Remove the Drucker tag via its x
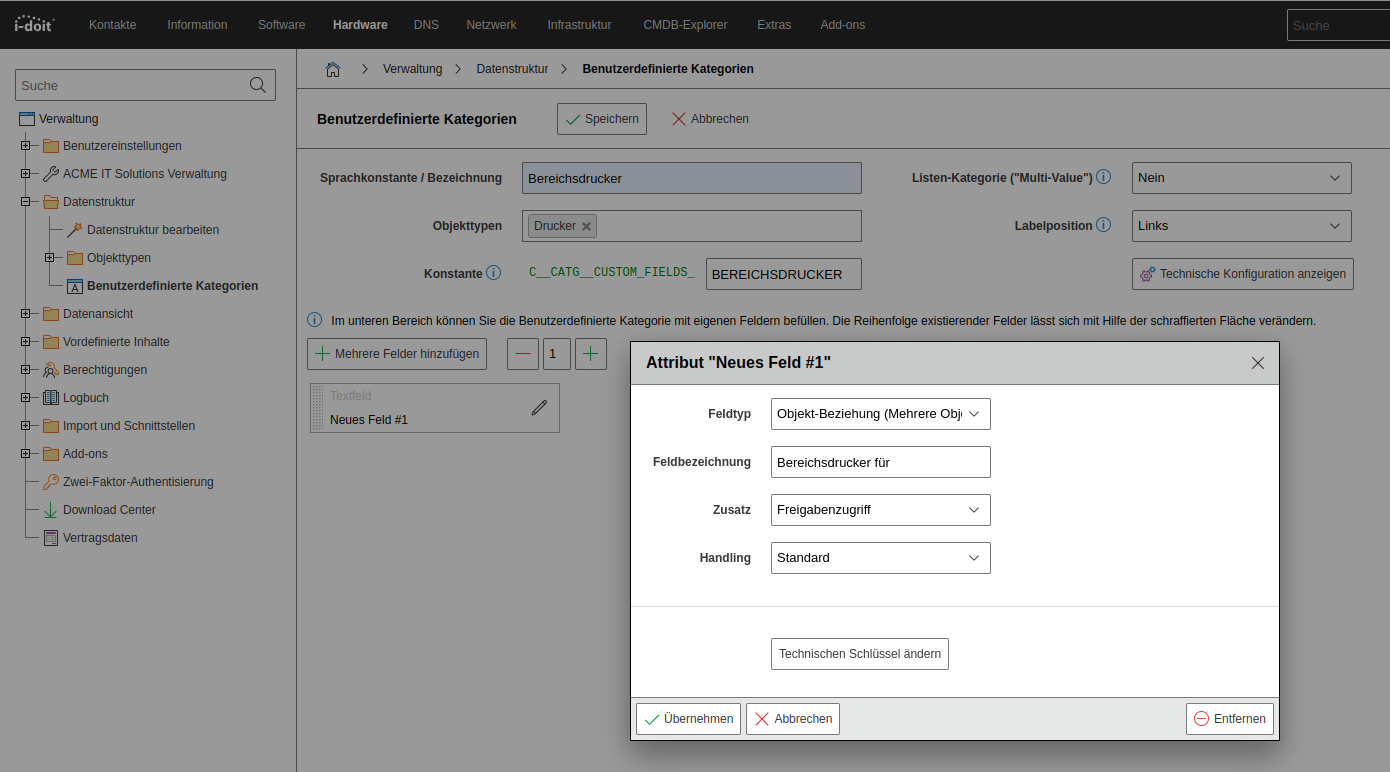The height and width of the screenshot is (772, 1390). tap(587, 226)
